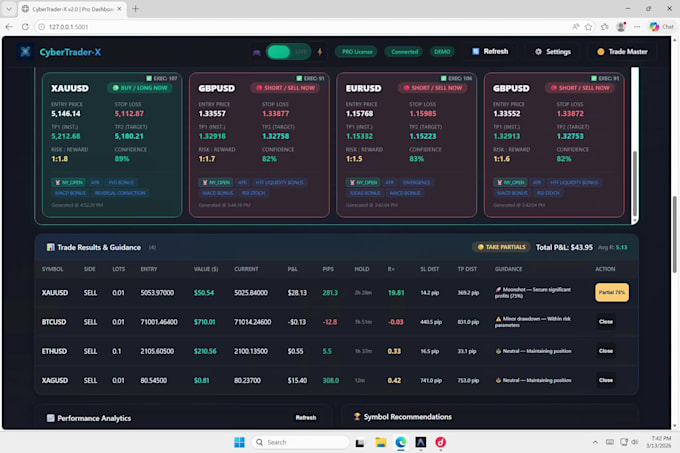Click the GUIDANCE column header
680x453 pixels.
pos(508,269)
